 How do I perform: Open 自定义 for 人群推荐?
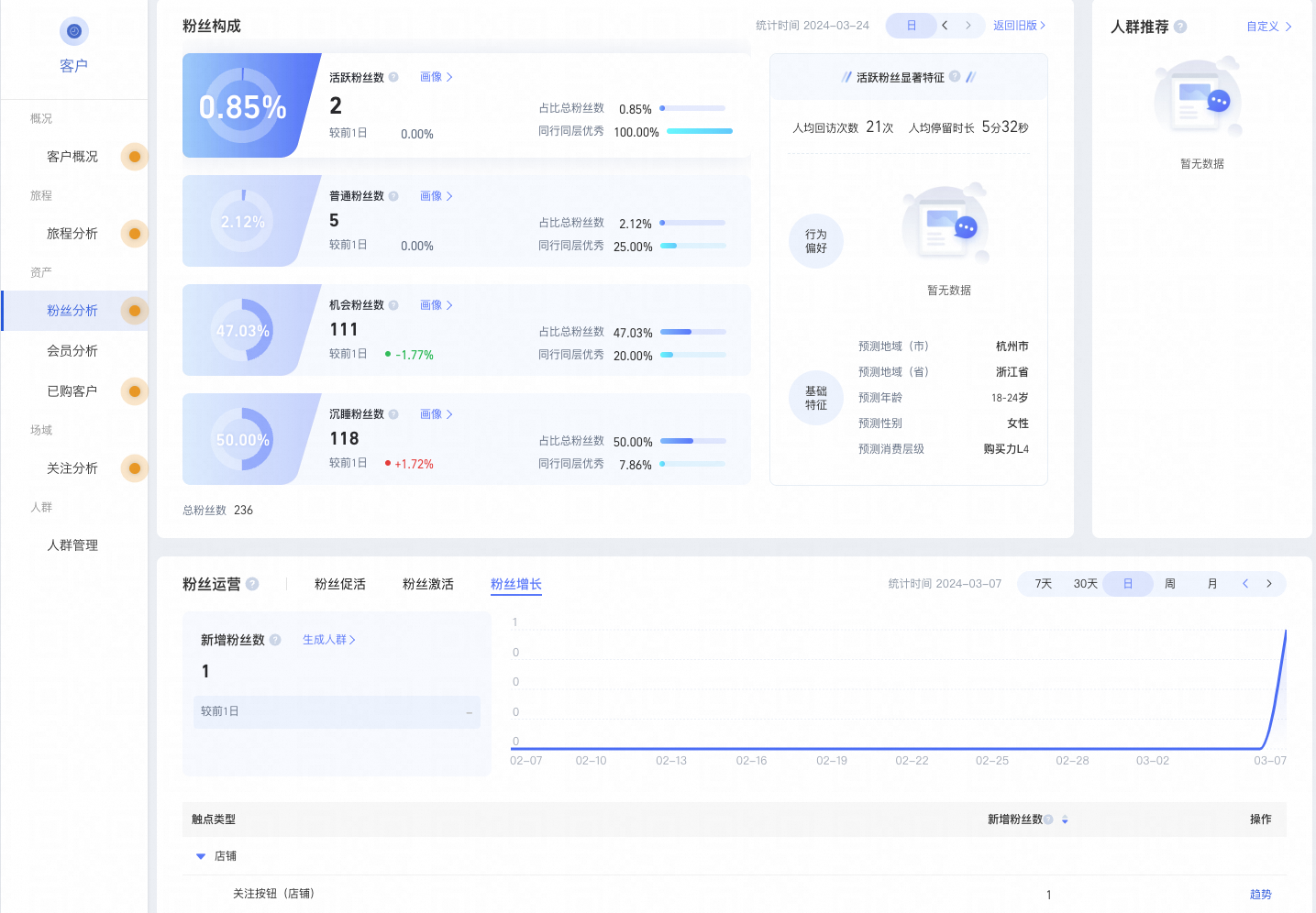point(1269,27)
